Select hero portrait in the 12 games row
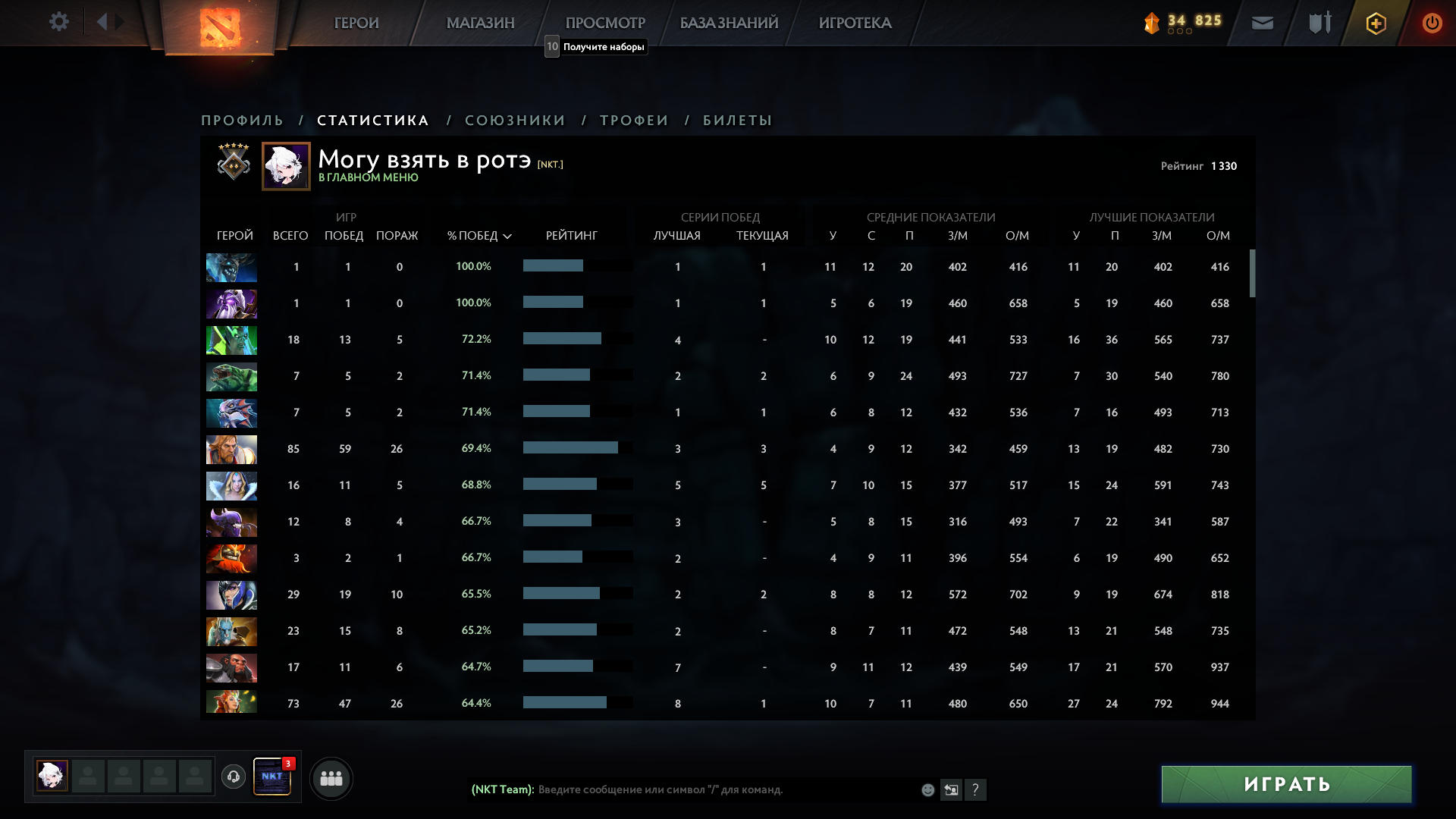 click(231, 522)
